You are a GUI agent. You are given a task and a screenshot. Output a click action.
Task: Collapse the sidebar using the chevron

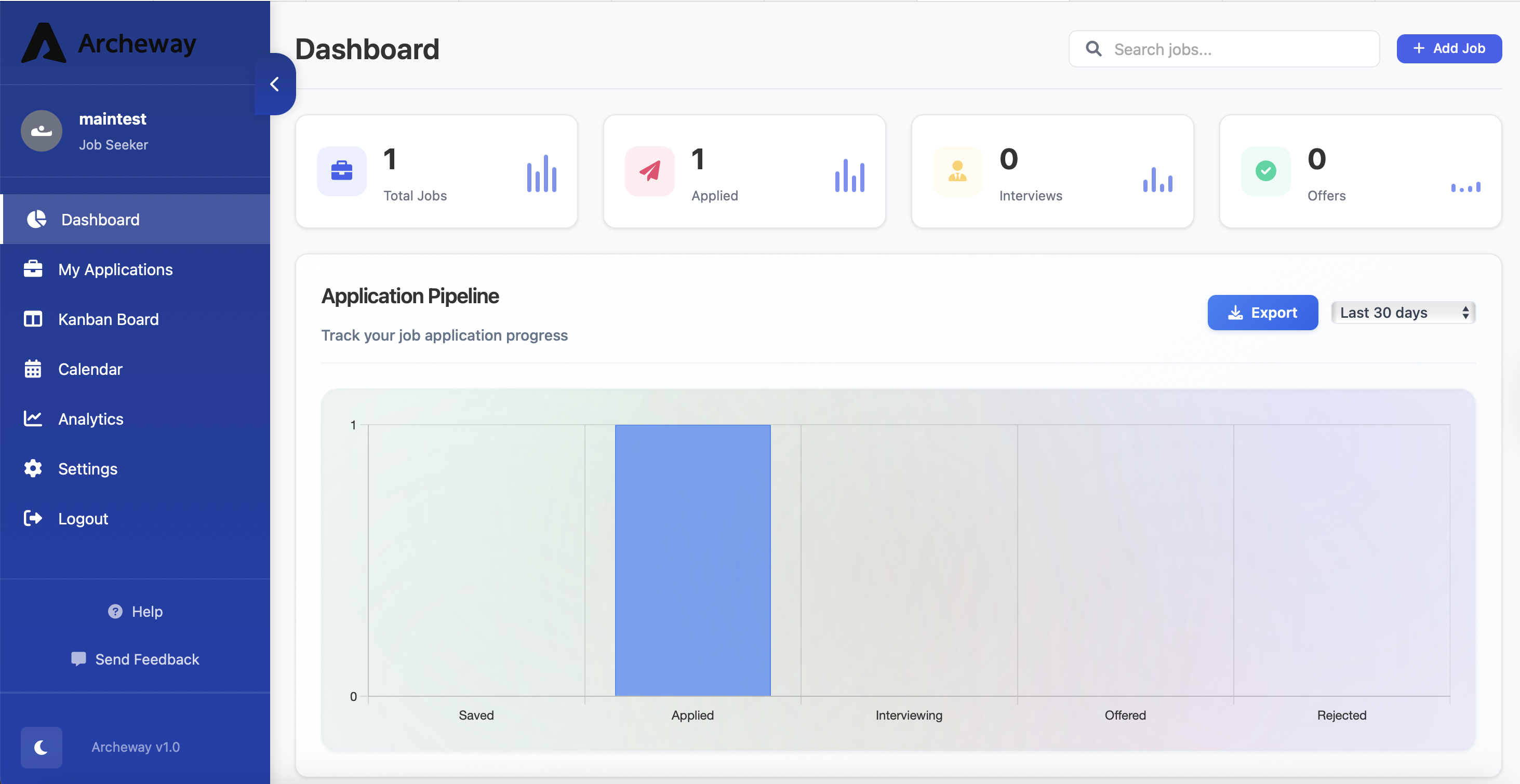pyautogui.click(x=274, y=84)
